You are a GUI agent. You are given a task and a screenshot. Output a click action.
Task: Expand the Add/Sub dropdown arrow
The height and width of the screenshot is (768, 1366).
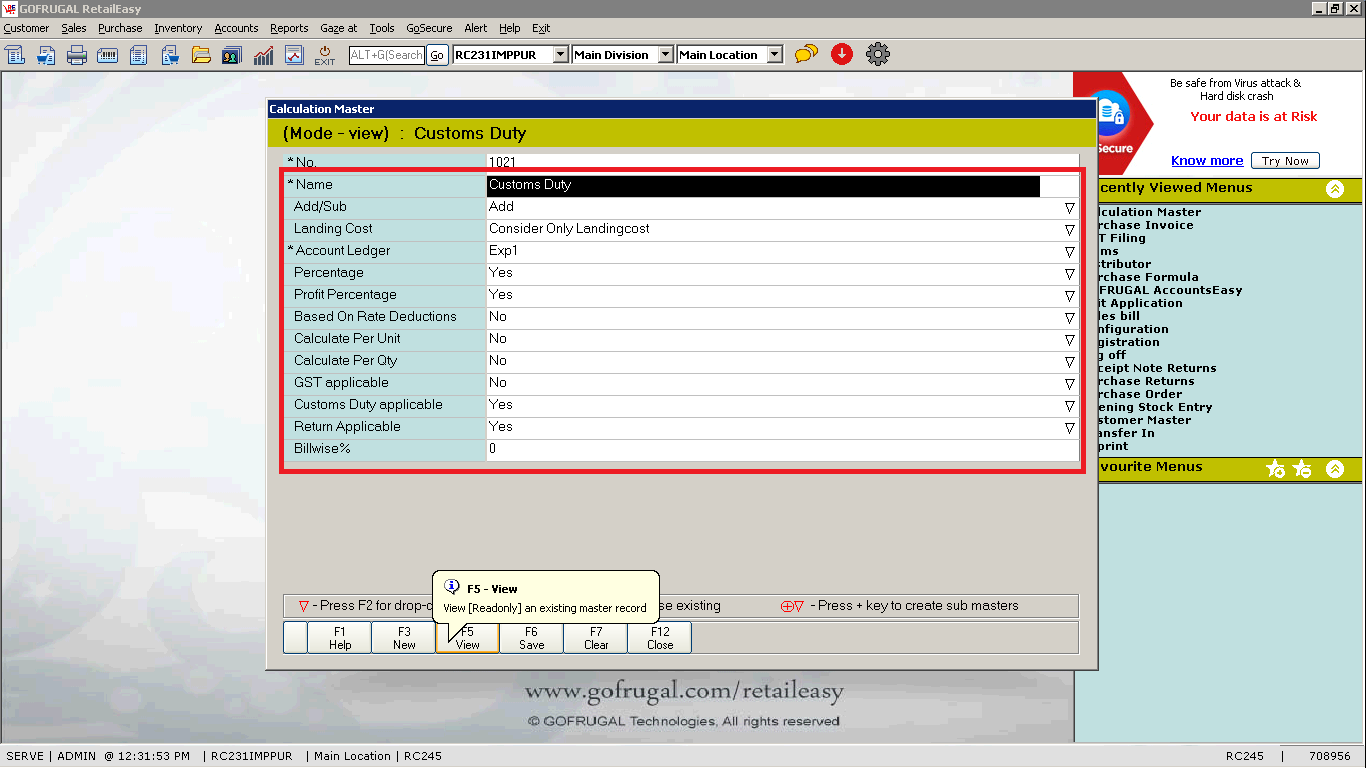point(1069,207)
